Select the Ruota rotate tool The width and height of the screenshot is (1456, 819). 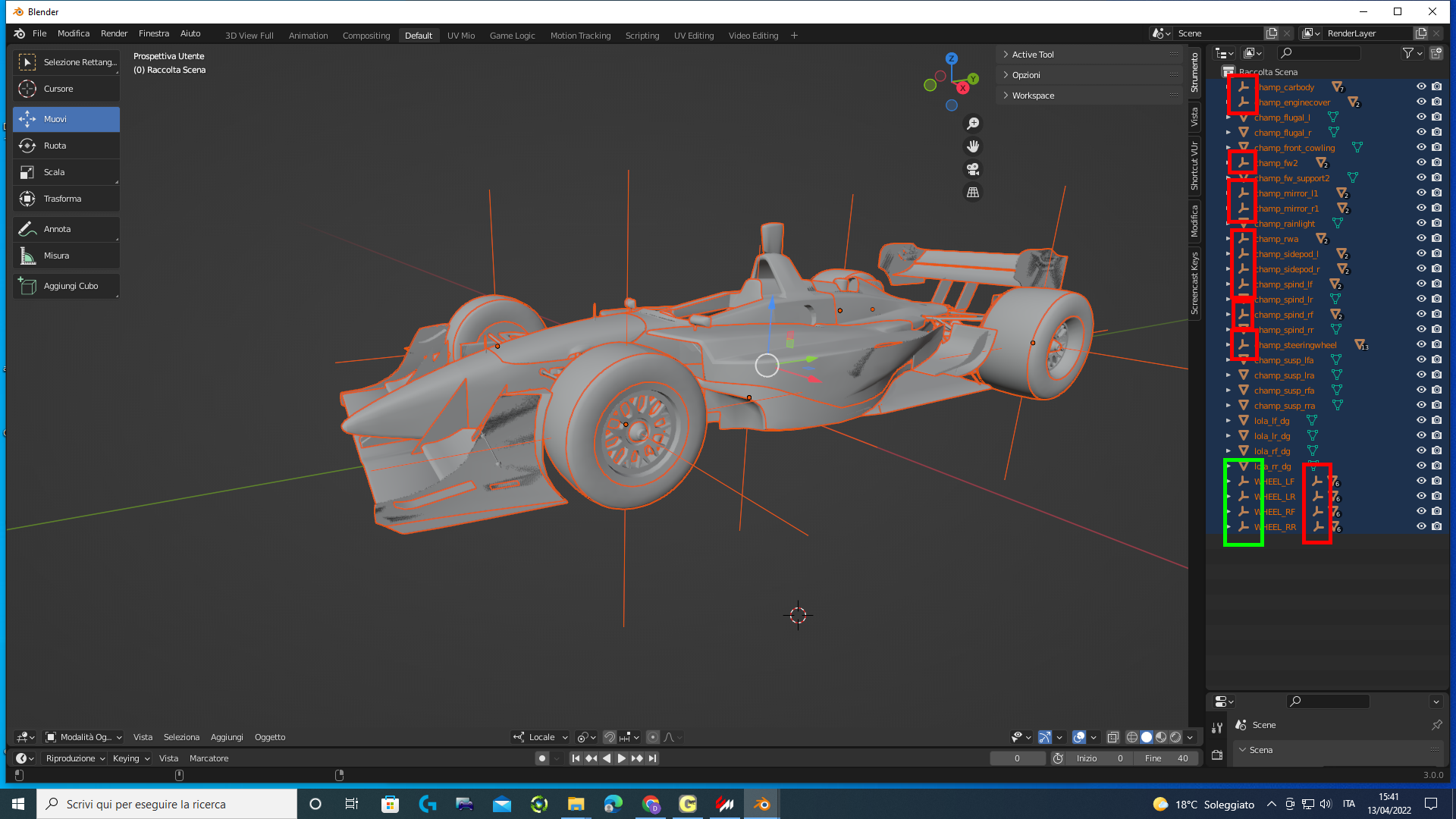click(x=66, y=146)
